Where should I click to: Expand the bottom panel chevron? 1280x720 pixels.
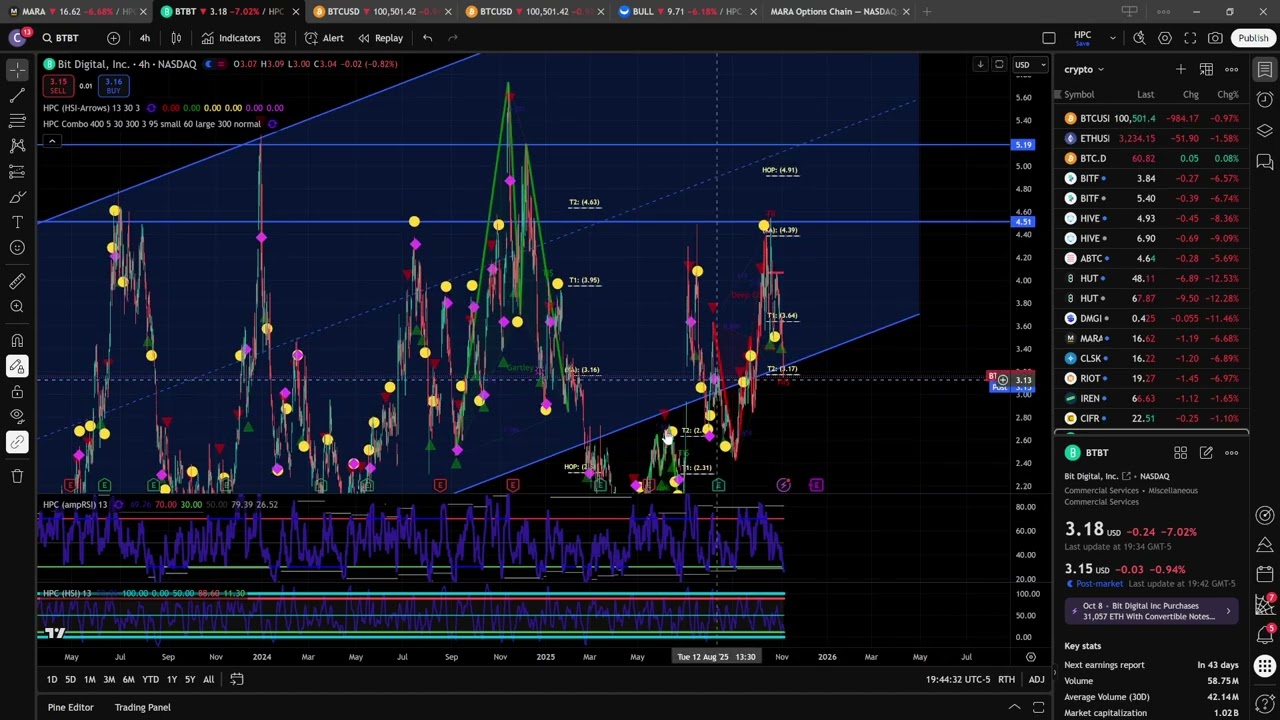coord(1014,707)
